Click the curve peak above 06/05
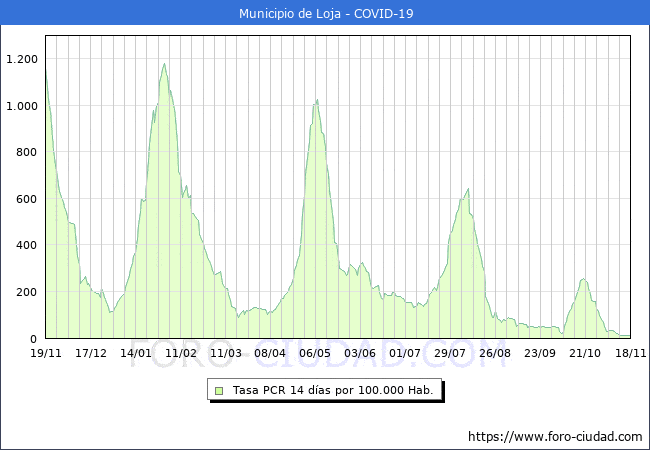The image size is (650, 450). [x=316, y=100]
